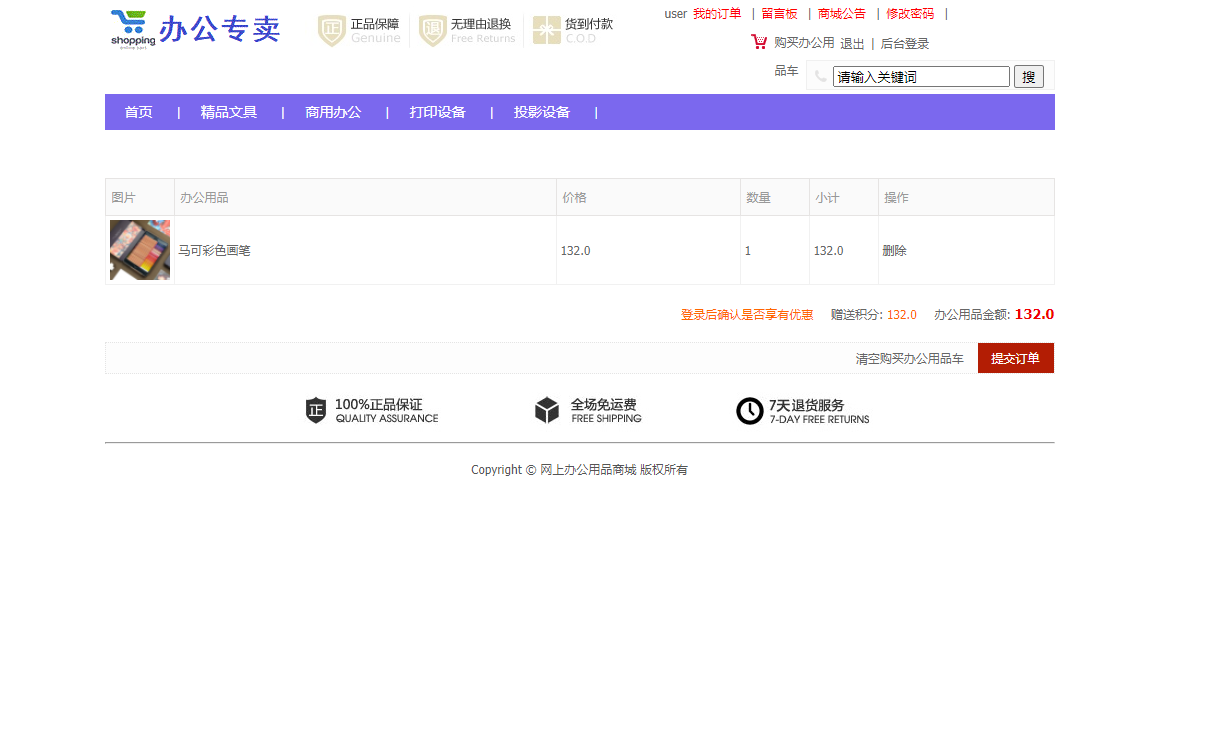
Task: Clear the cart with 清空购买办公用品车
Action: tap(908, 357)
